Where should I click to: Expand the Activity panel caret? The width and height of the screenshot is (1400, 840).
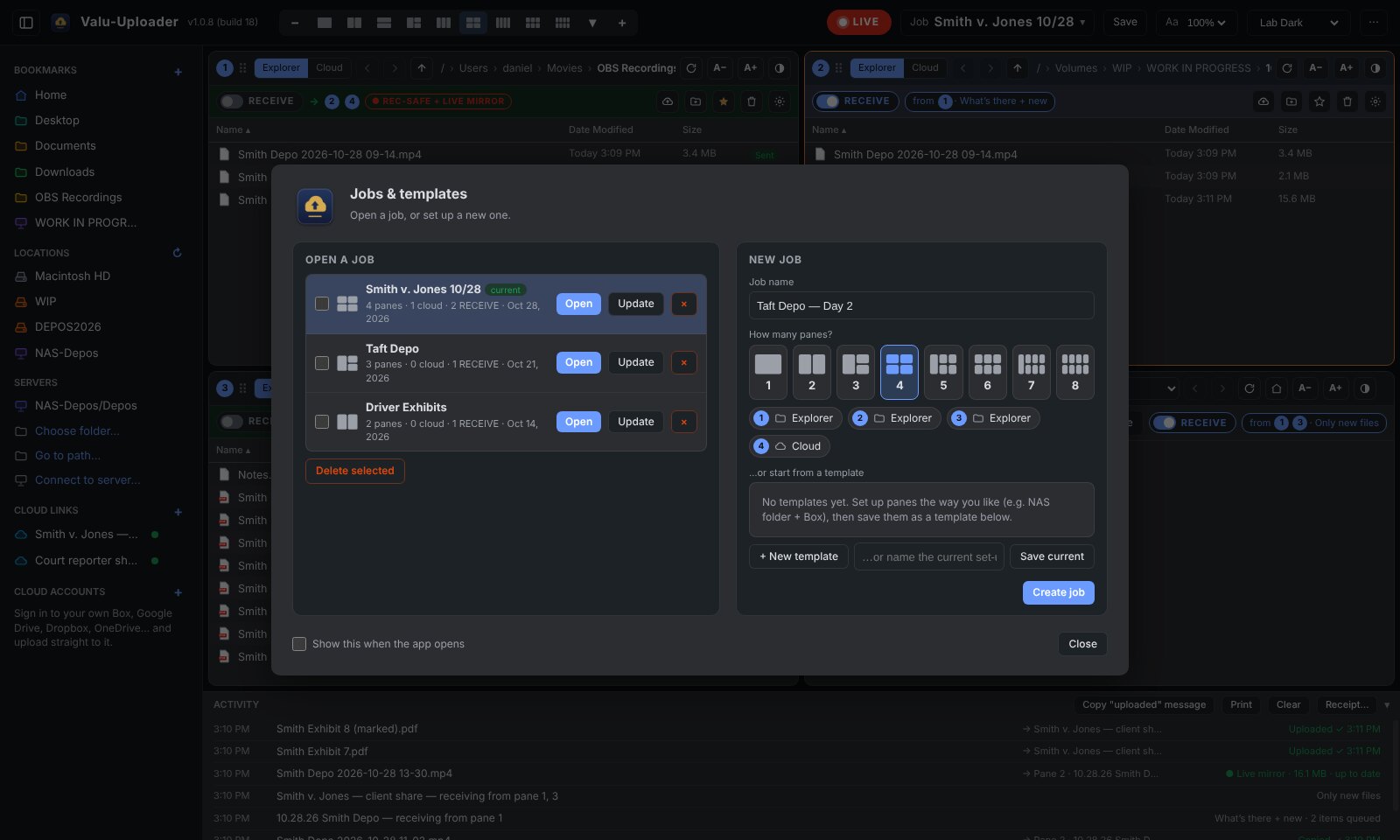click(1387, 705)
